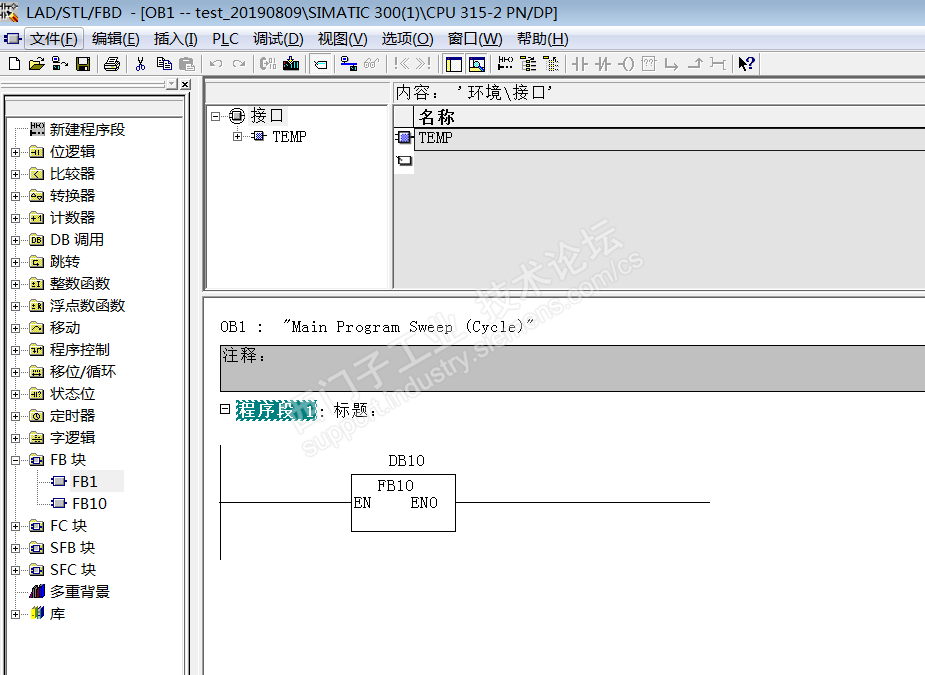Expand the 转换器 folder
The height and width of the screenshot is (675, 925).
[15, 196]
